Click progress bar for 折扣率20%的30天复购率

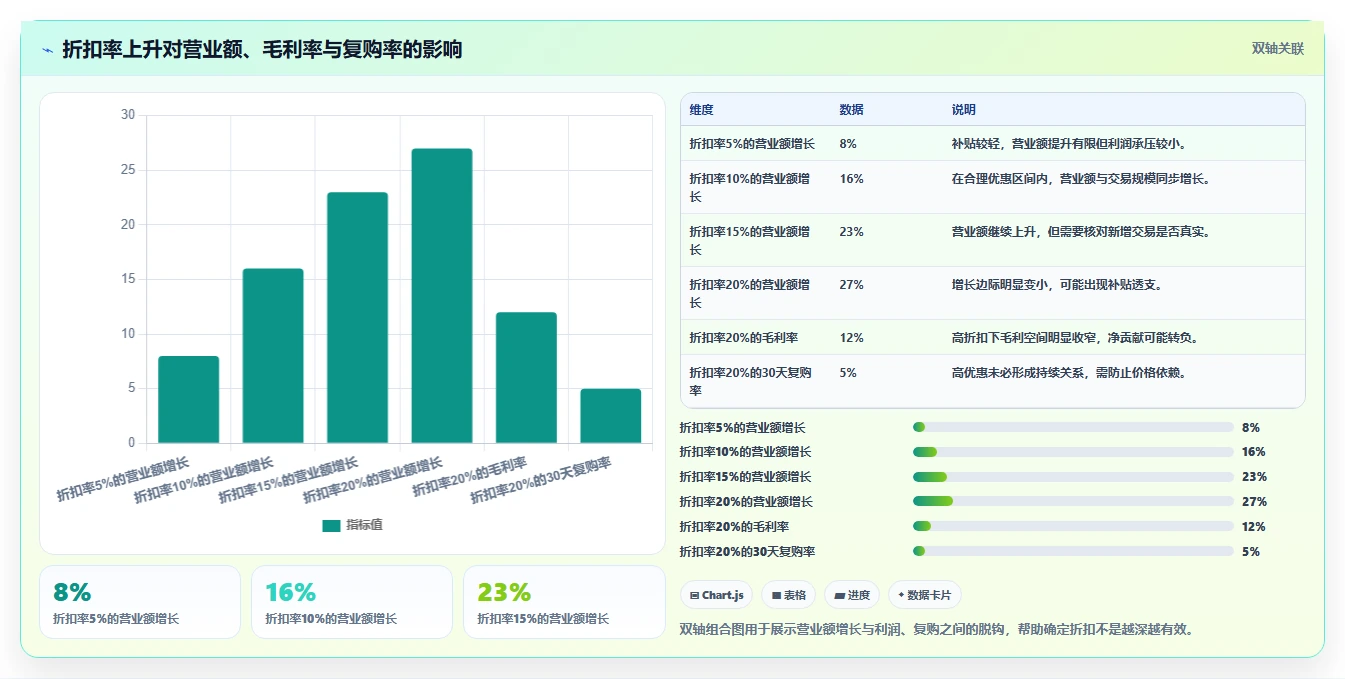tap(1073, 551)
